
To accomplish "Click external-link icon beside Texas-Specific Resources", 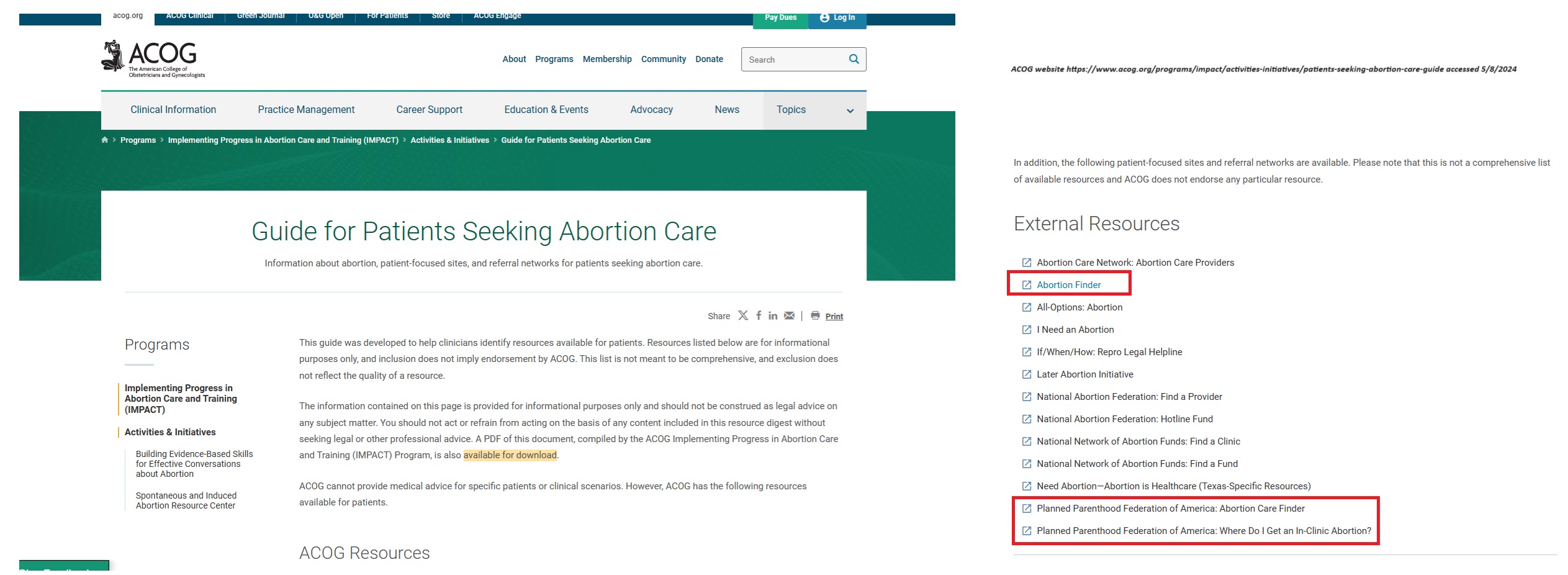I will [x=1027, y=486].
